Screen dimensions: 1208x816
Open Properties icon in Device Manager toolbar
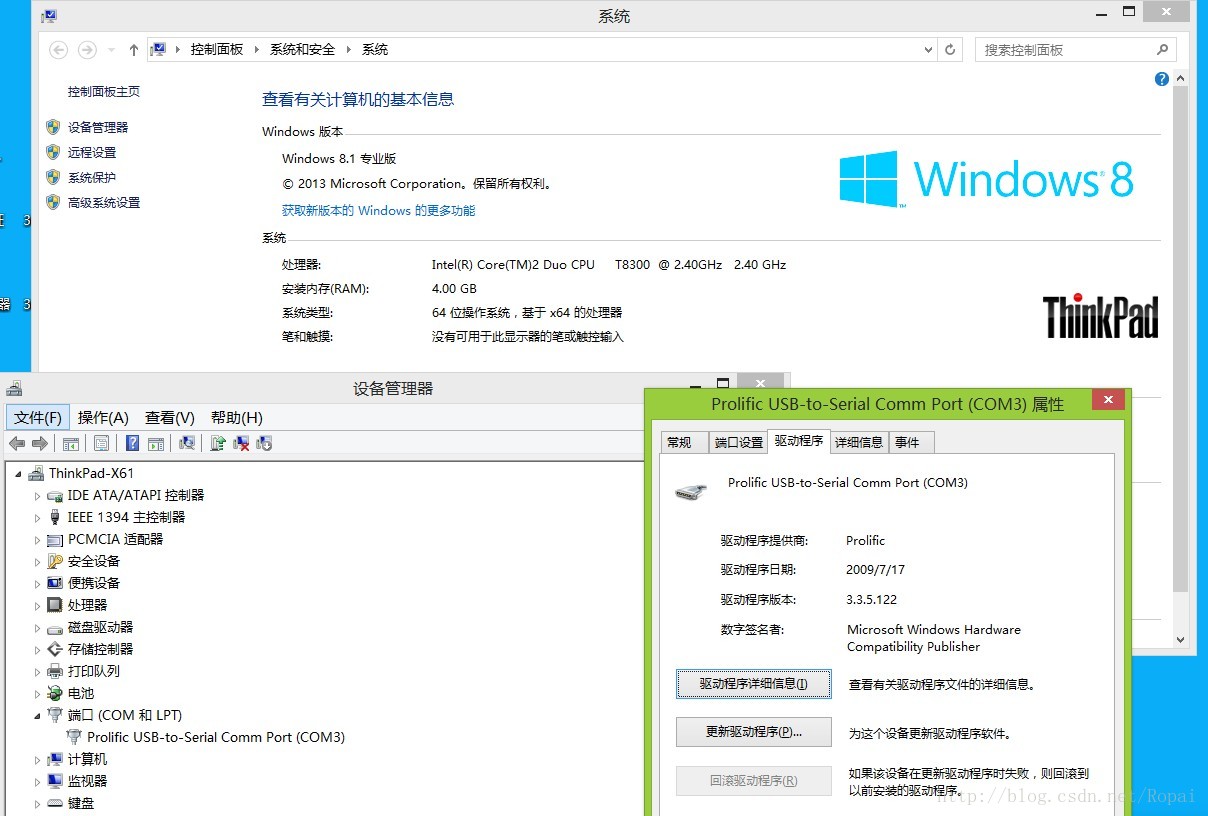[x=101, y=443]
